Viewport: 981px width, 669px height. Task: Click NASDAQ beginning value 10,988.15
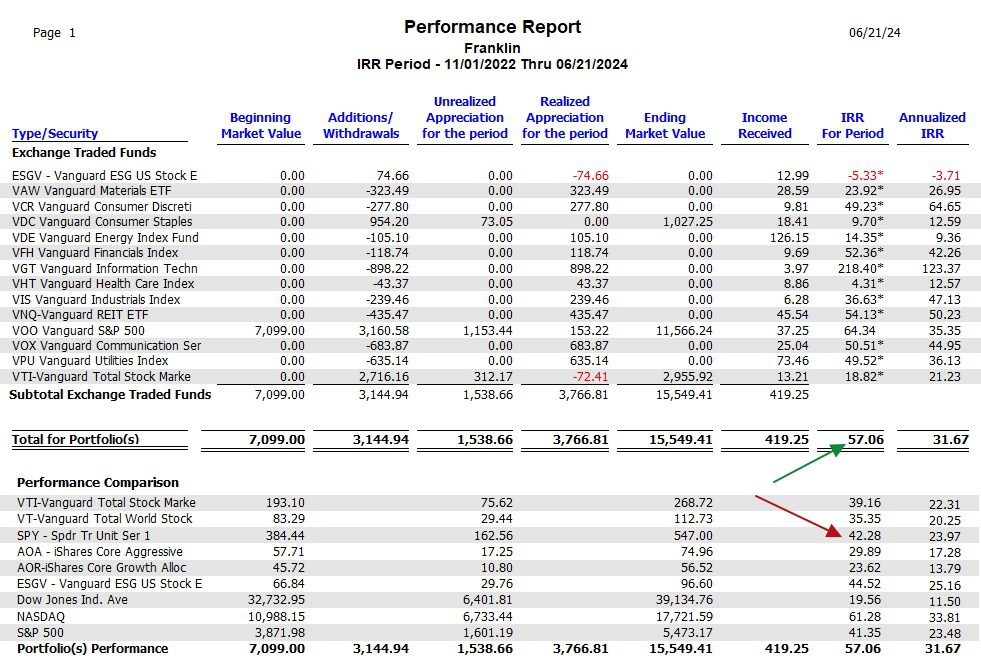pos(276,616)
